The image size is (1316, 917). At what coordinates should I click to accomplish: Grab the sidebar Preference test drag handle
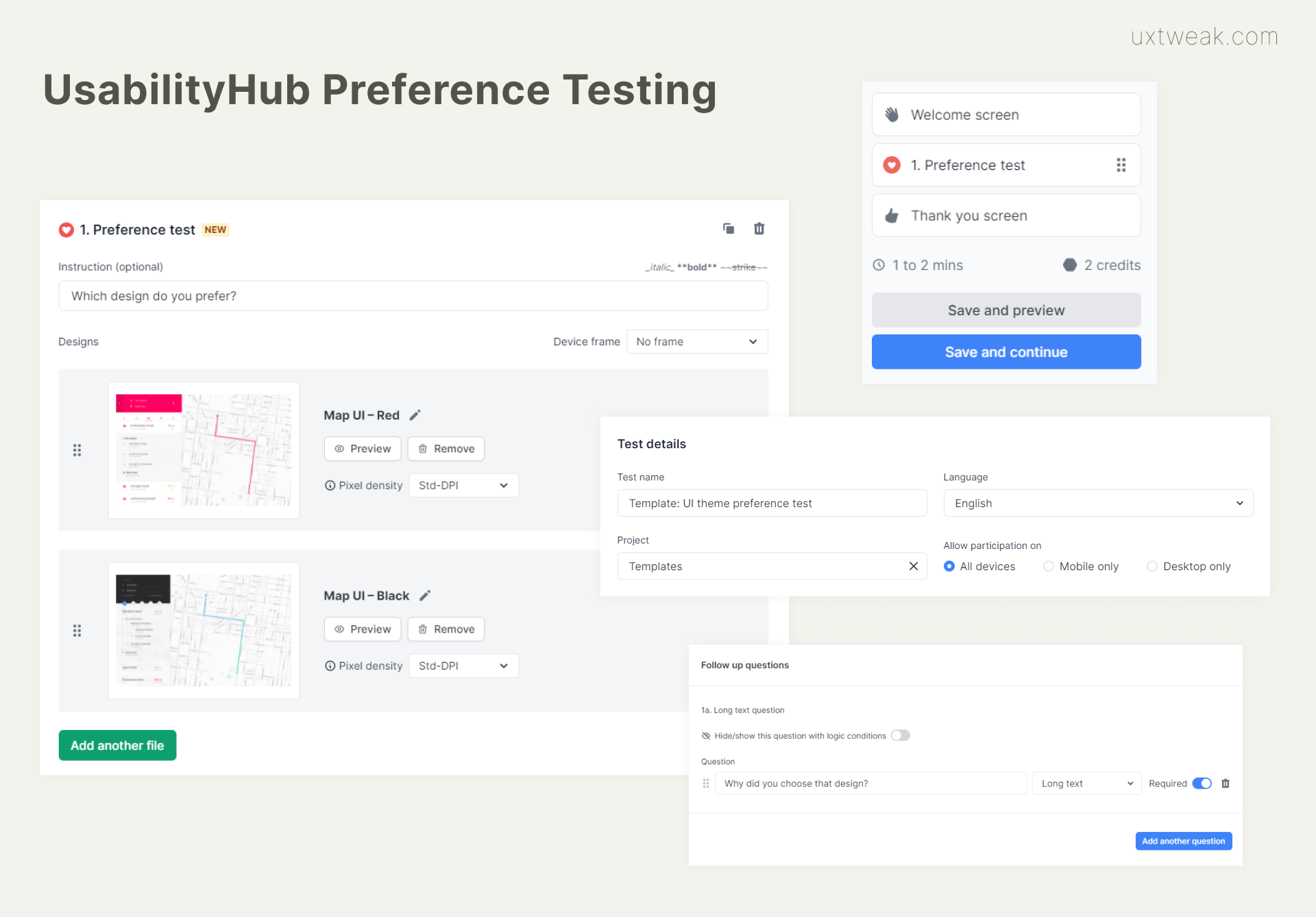tap(1121, 165)
